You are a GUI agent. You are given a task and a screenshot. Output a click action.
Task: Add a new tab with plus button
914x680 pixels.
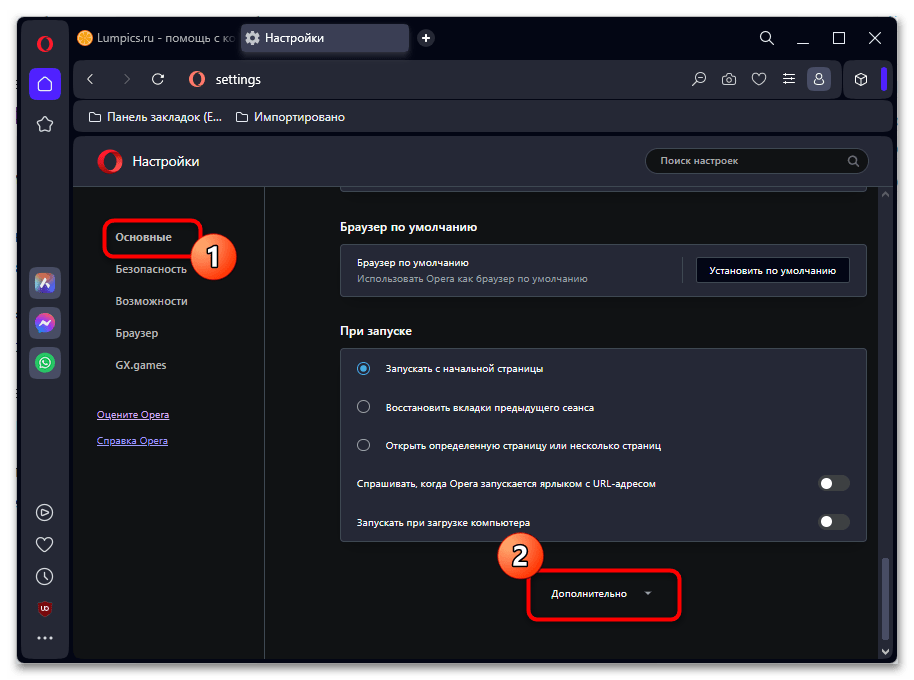pos(426,38)
